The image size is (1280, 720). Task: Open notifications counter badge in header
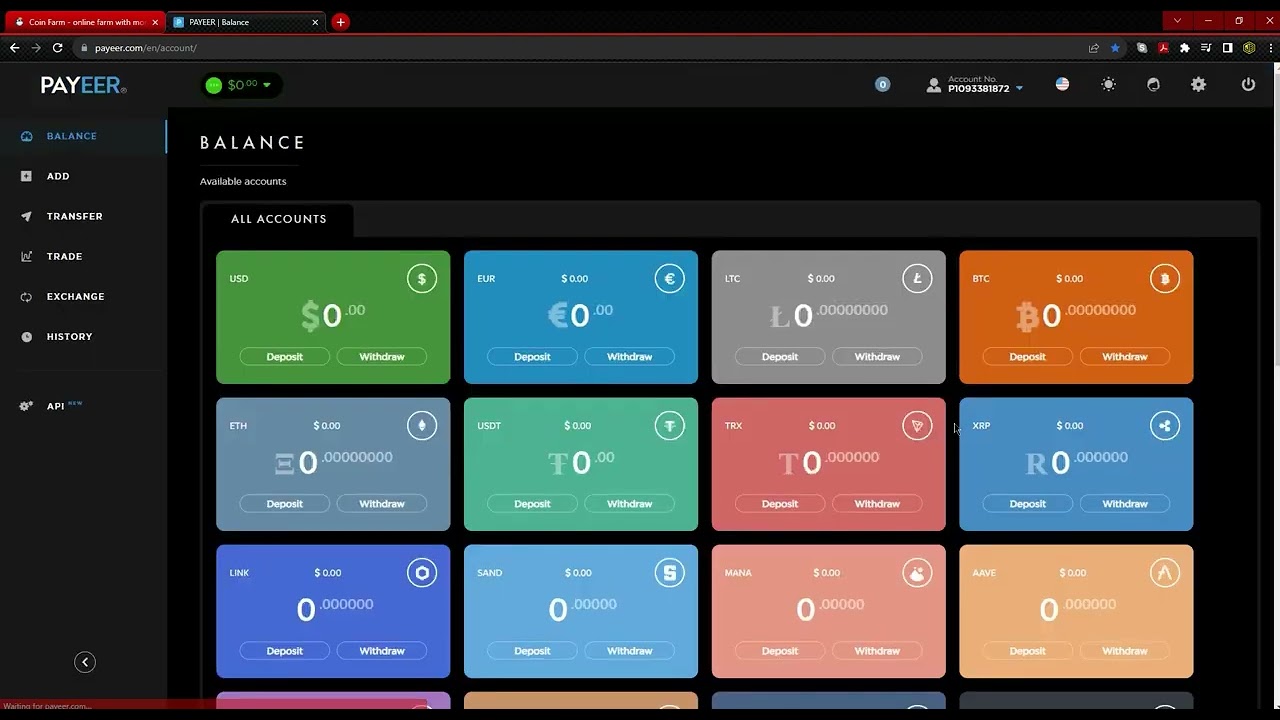tap(882, 85)
